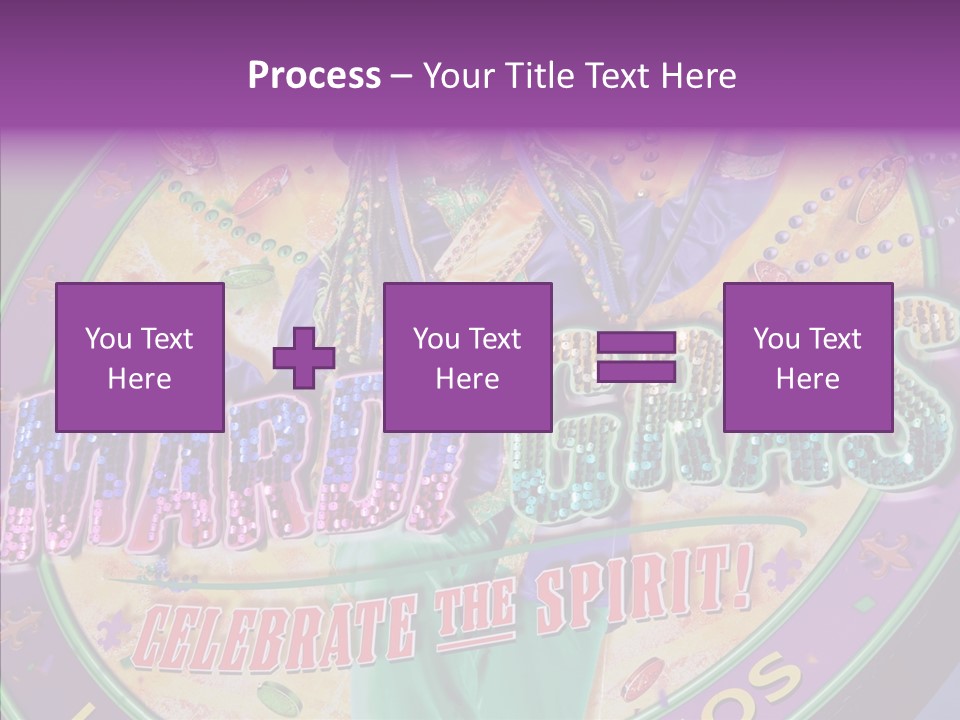The image size is (960, 720).
Task: Select the right 'You Text Here' box
Action: click(807, 357)
